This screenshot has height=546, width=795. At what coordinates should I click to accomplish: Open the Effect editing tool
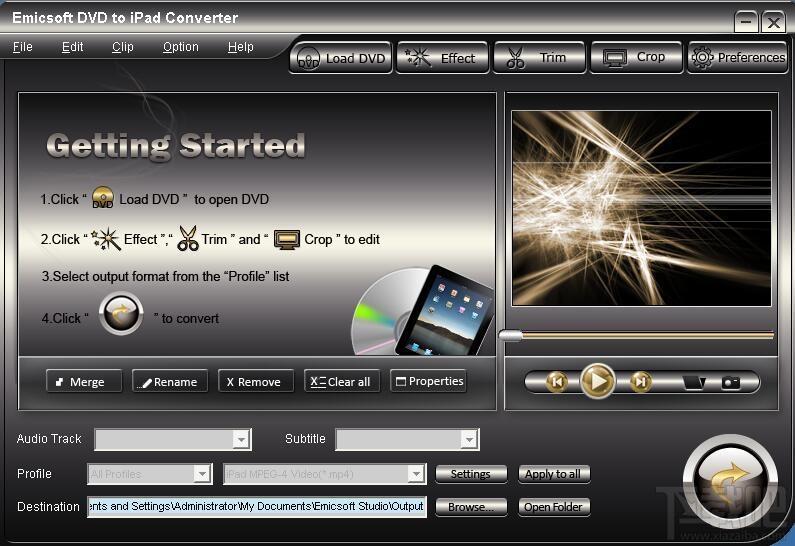(x=442, y=58)
